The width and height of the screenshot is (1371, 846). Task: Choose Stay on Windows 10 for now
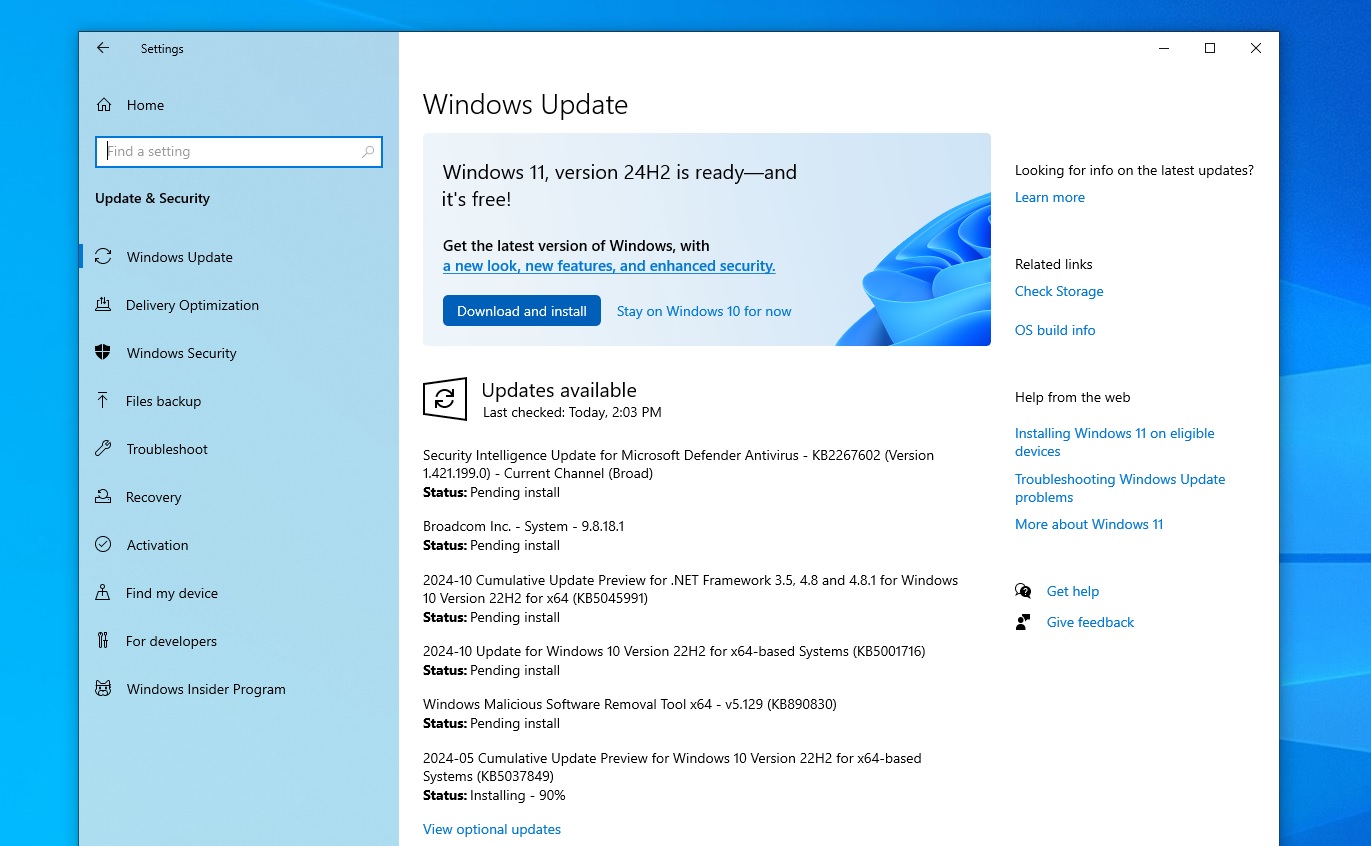(703, 311)
